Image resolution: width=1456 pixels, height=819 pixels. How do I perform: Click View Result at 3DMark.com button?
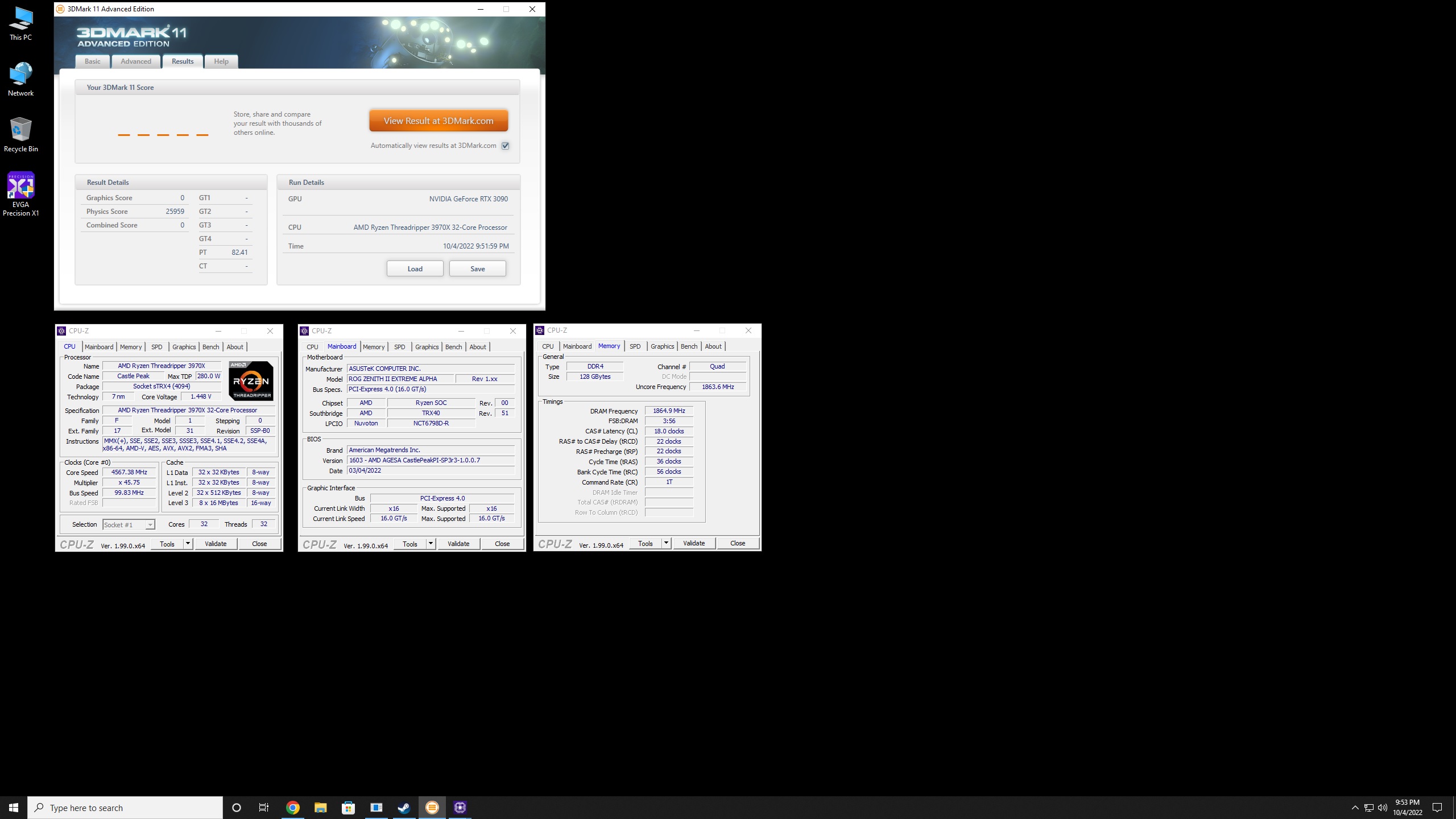(x=439, y=121)
